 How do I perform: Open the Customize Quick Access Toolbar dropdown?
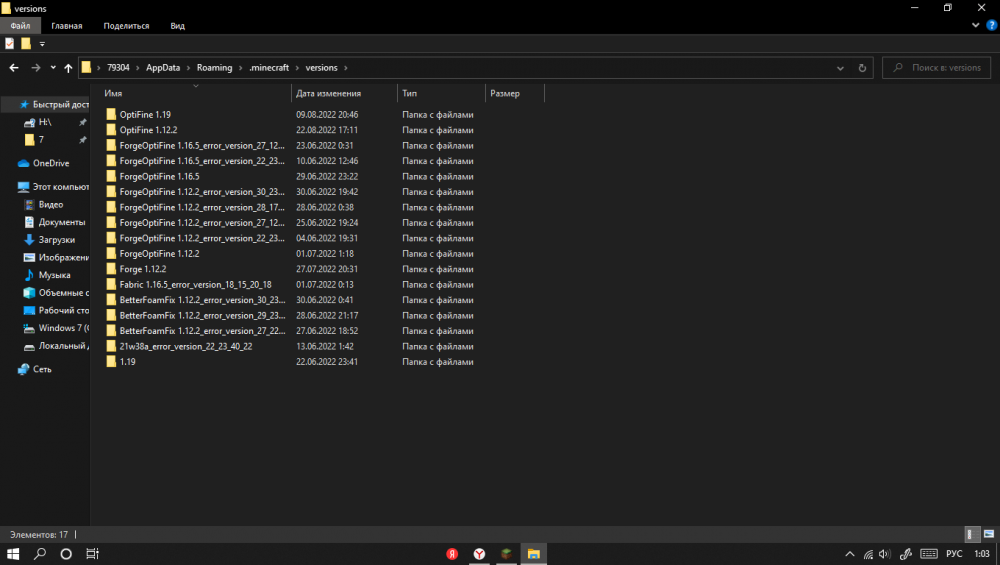point(42,44)
